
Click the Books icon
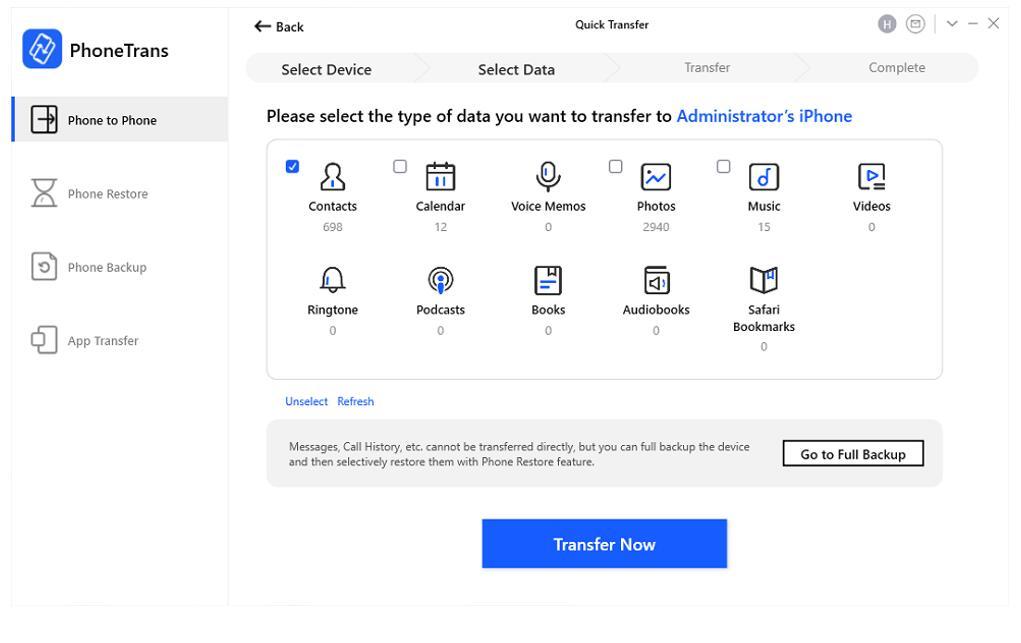coord(548,280)
